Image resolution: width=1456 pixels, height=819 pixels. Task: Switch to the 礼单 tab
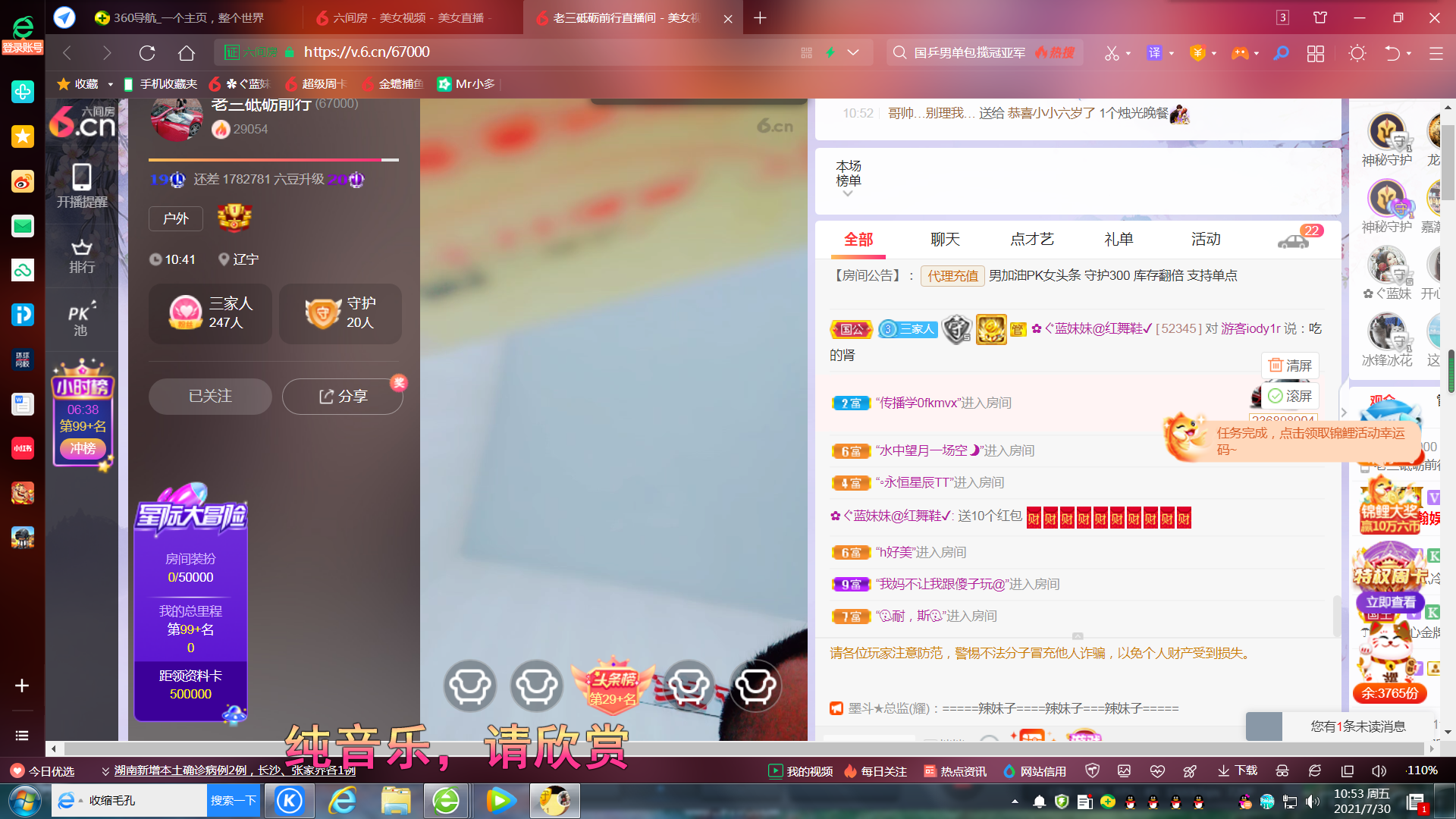(x=1119, y=240)
